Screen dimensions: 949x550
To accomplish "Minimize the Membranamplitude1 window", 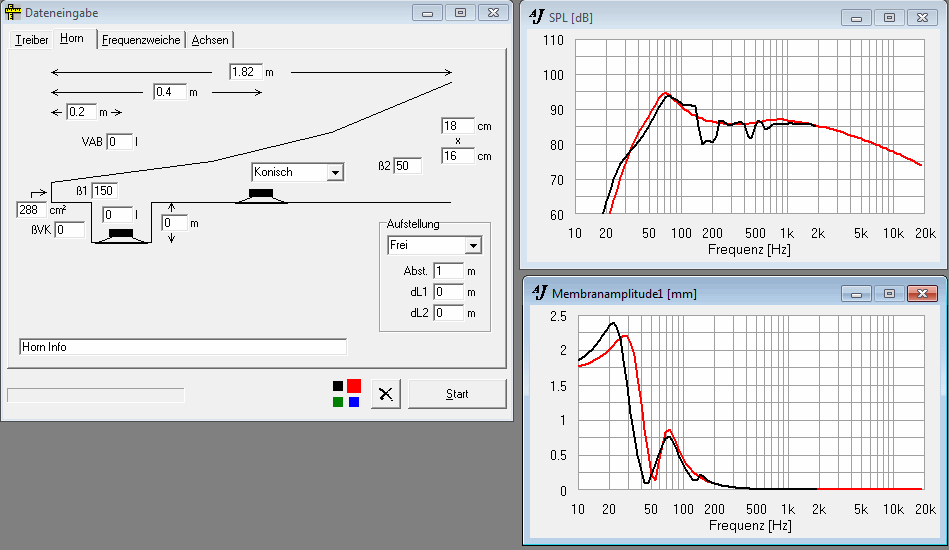I will point(856,293).
